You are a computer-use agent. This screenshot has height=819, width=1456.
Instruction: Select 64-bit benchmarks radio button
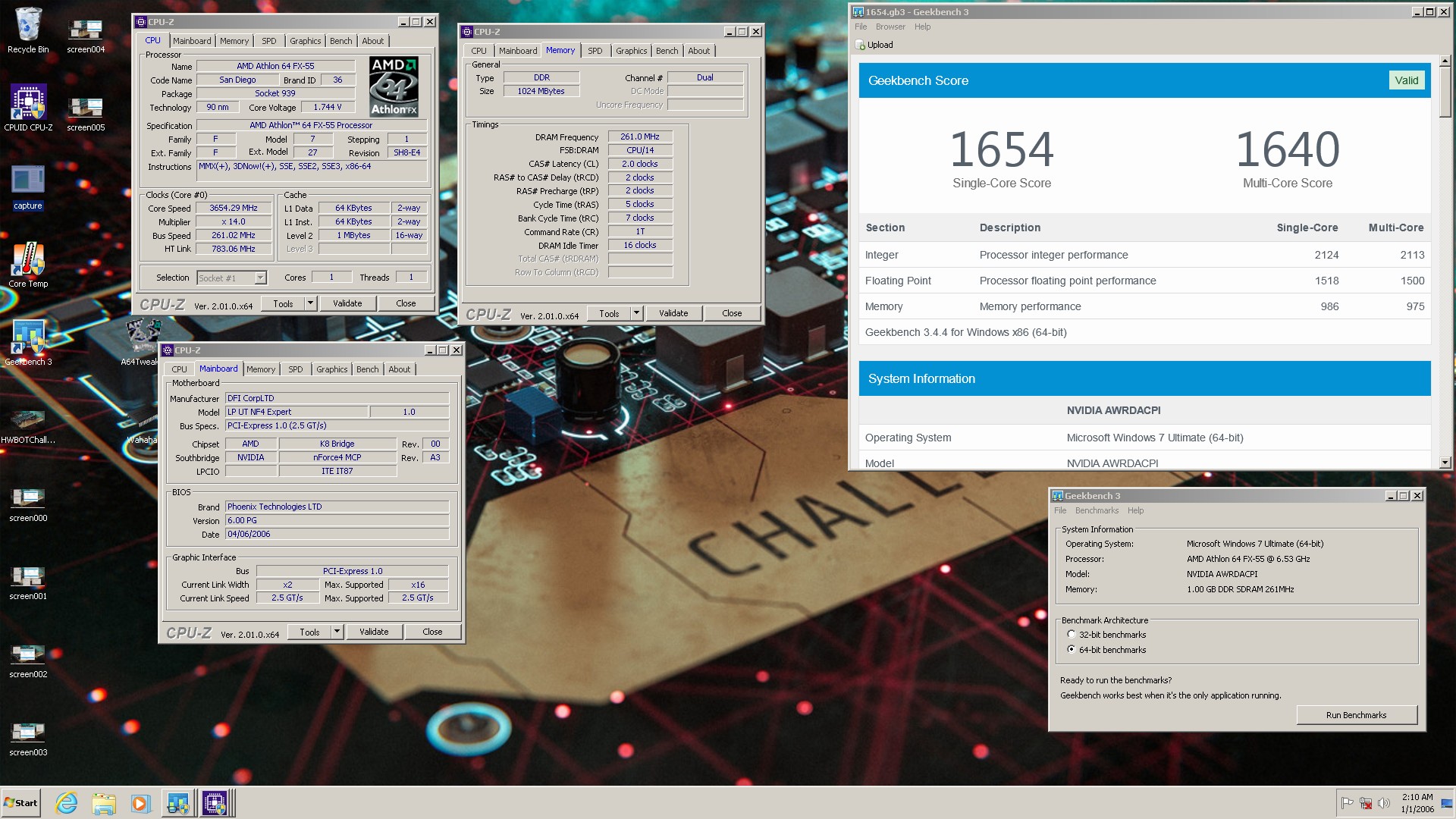[1071, 649]
